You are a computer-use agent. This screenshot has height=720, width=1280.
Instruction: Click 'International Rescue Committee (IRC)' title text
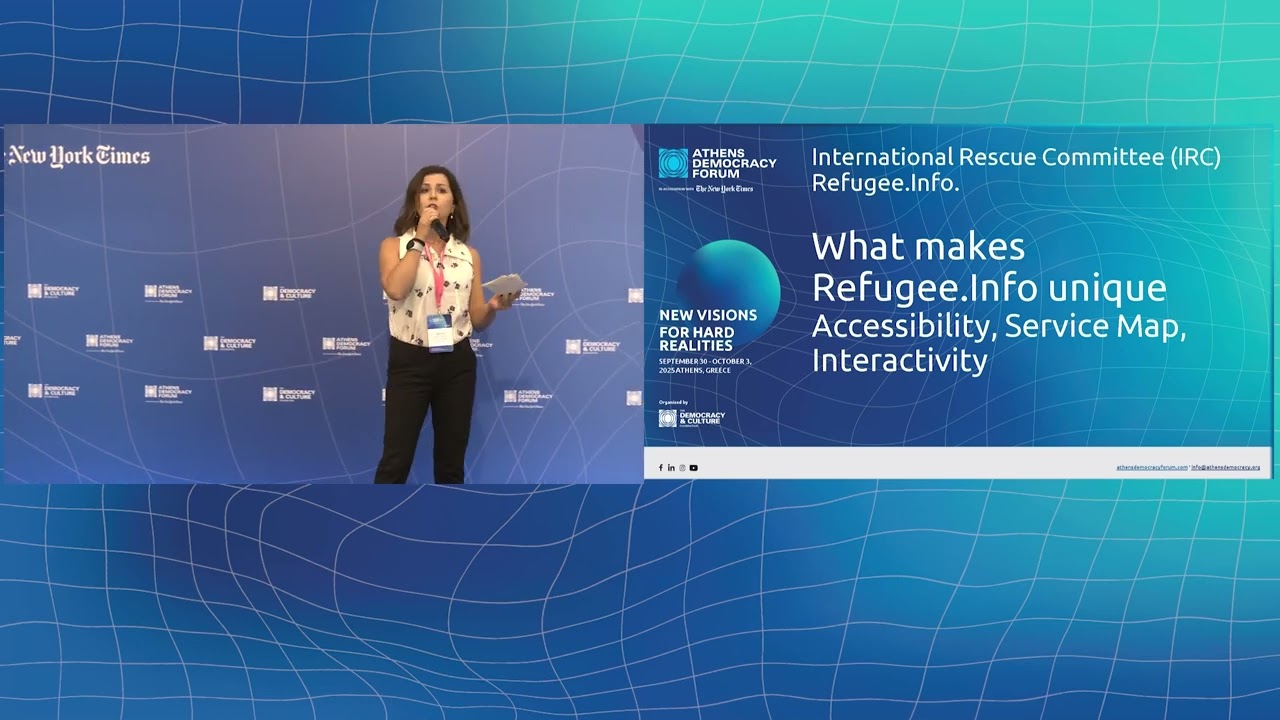click(1016, 157)
